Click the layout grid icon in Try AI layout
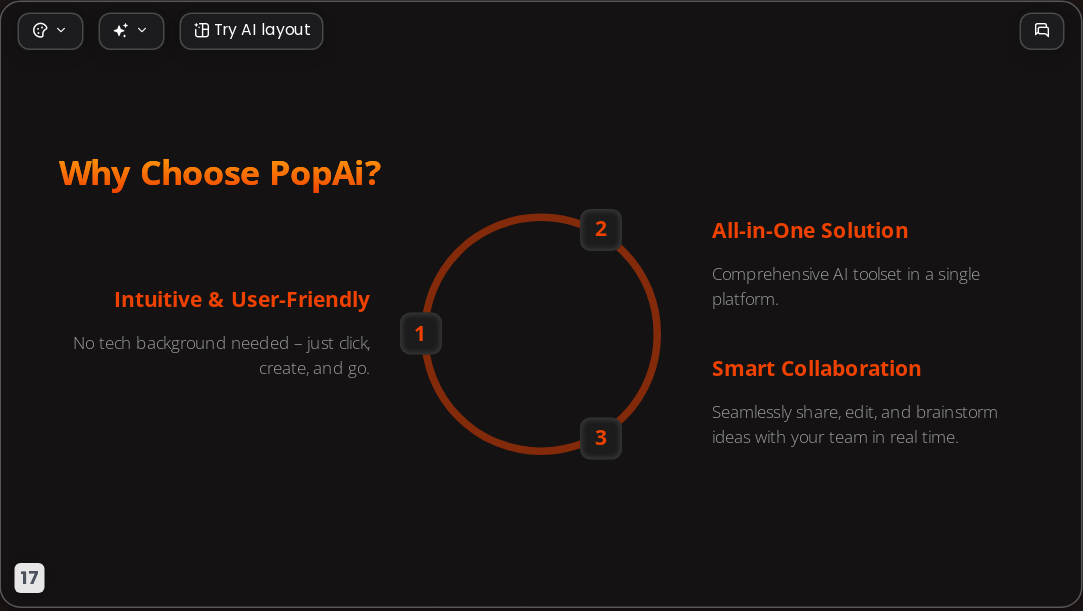 [201, 30]
